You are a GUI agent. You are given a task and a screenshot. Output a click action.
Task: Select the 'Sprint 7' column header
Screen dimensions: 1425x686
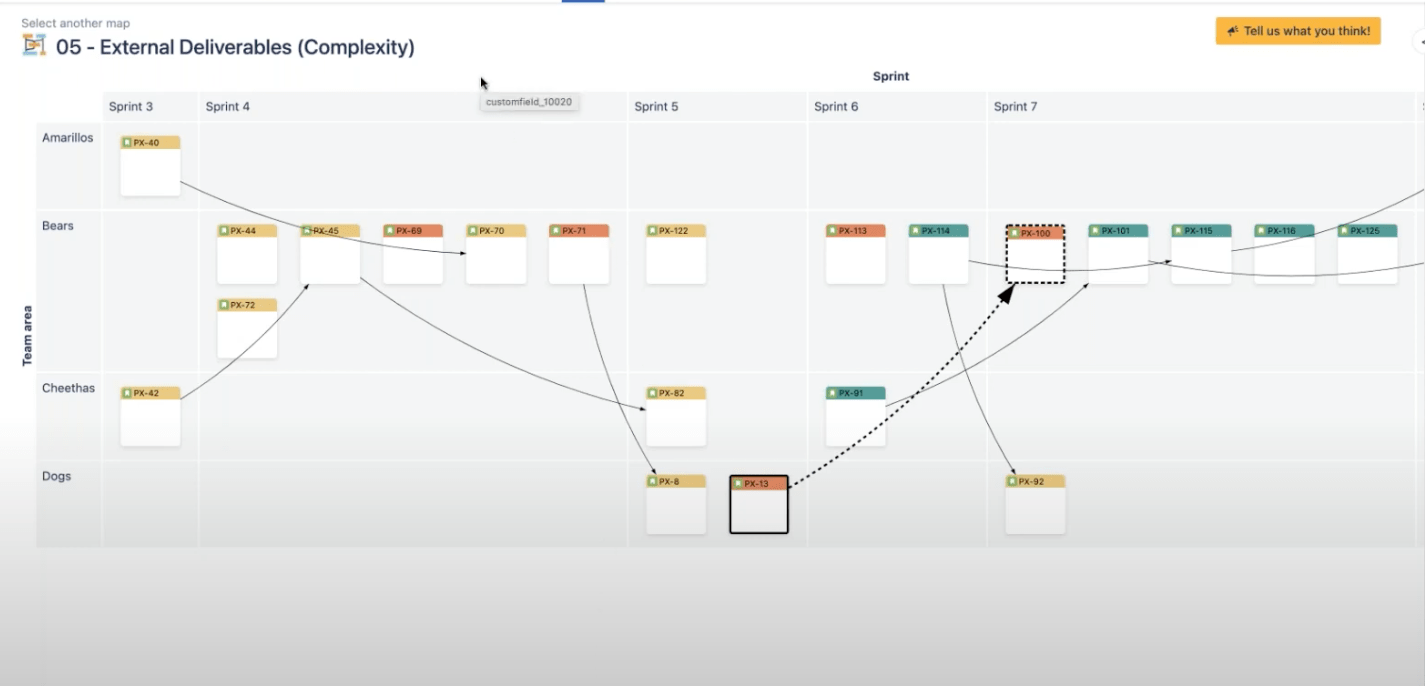1016,106
